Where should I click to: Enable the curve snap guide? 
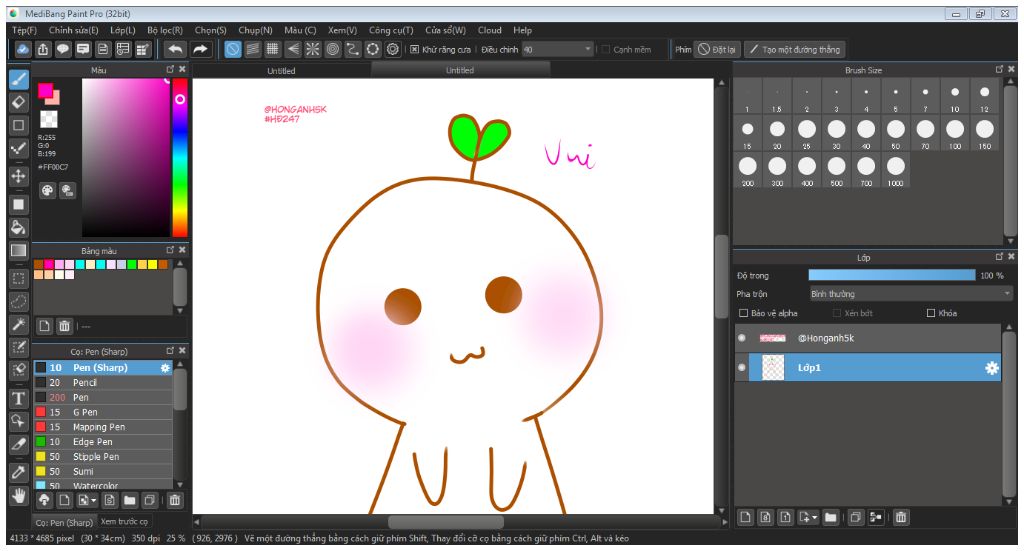click(x=353, y=49)
